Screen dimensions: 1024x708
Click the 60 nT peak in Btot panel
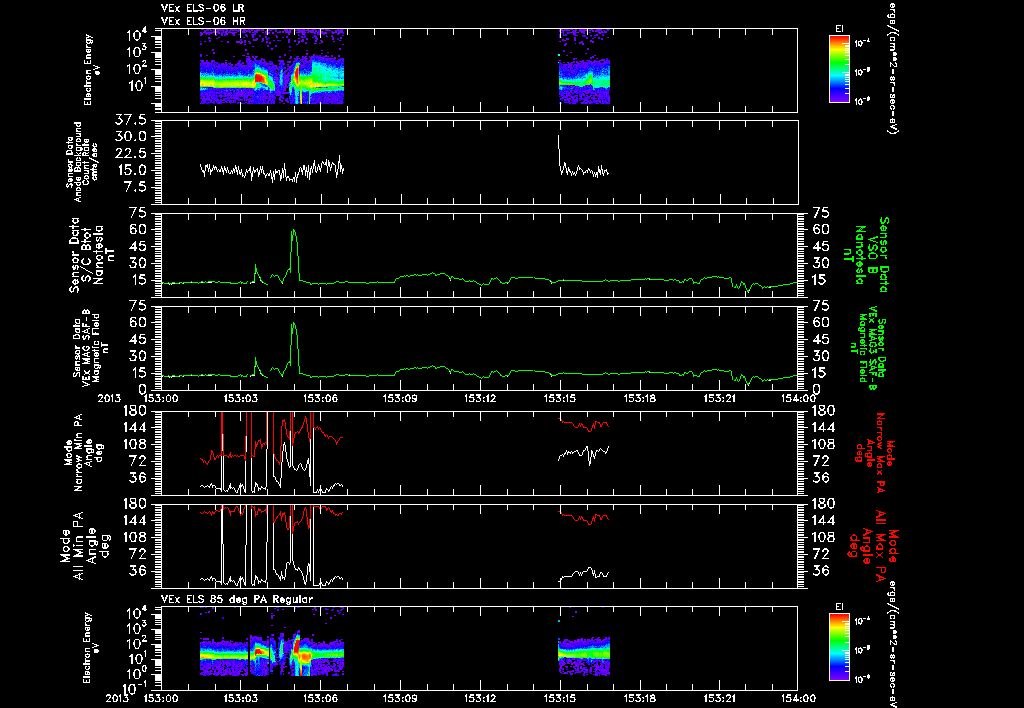(x=294, y=231)
